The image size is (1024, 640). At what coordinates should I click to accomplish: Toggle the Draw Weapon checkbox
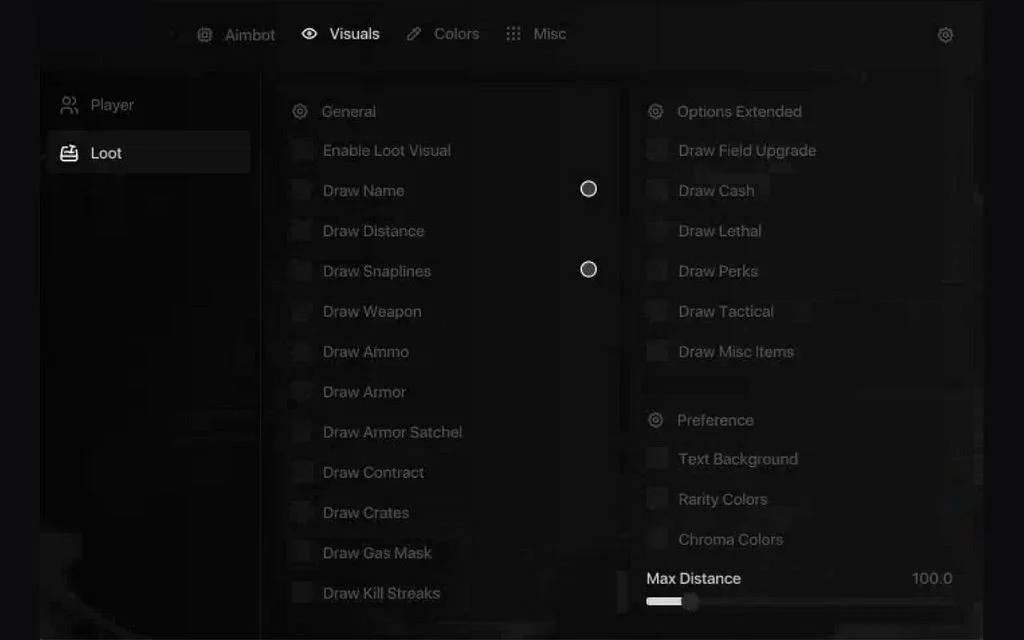point(302,312)
